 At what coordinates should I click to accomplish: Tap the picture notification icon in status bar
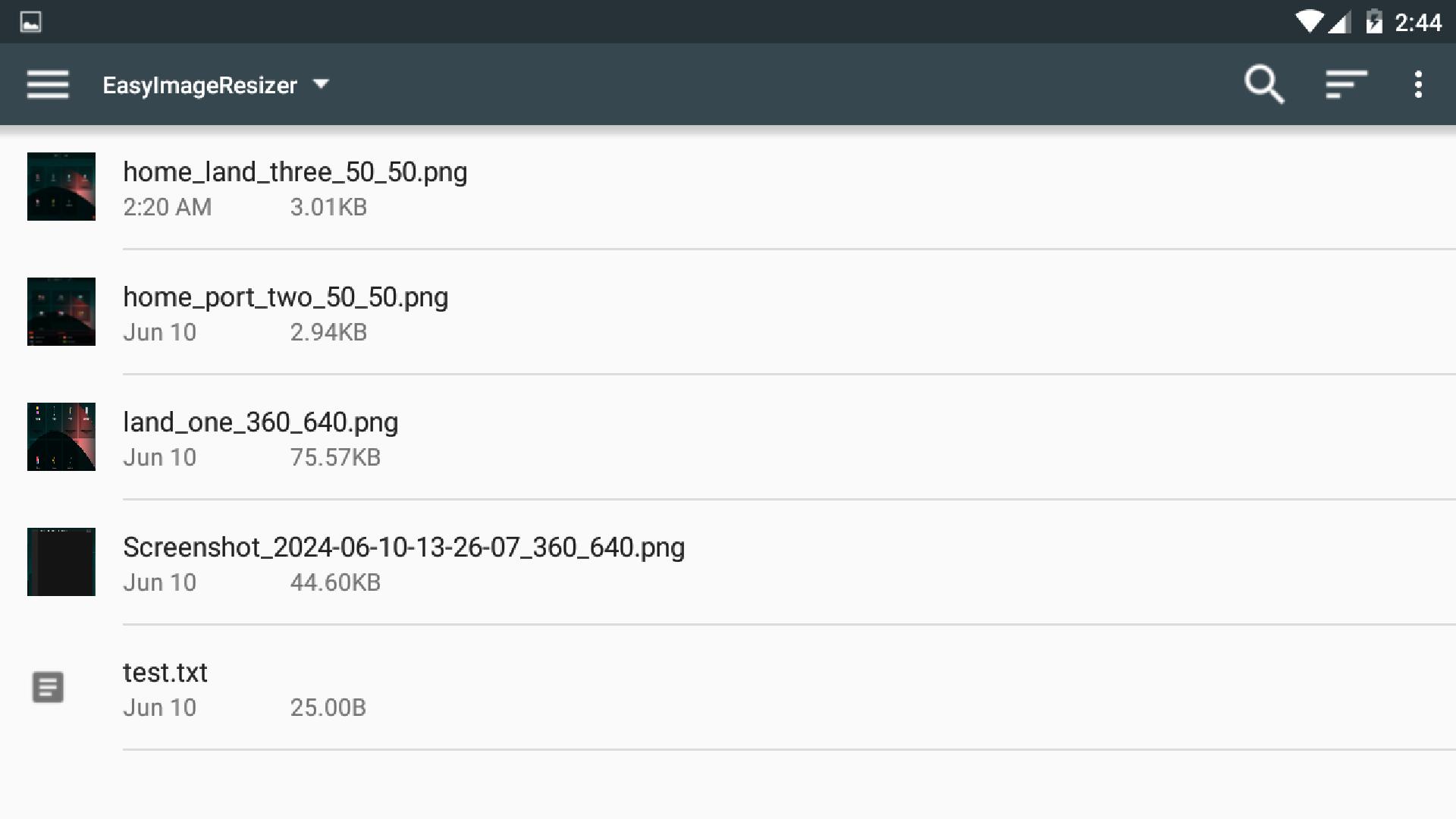[x=30, y=22]
